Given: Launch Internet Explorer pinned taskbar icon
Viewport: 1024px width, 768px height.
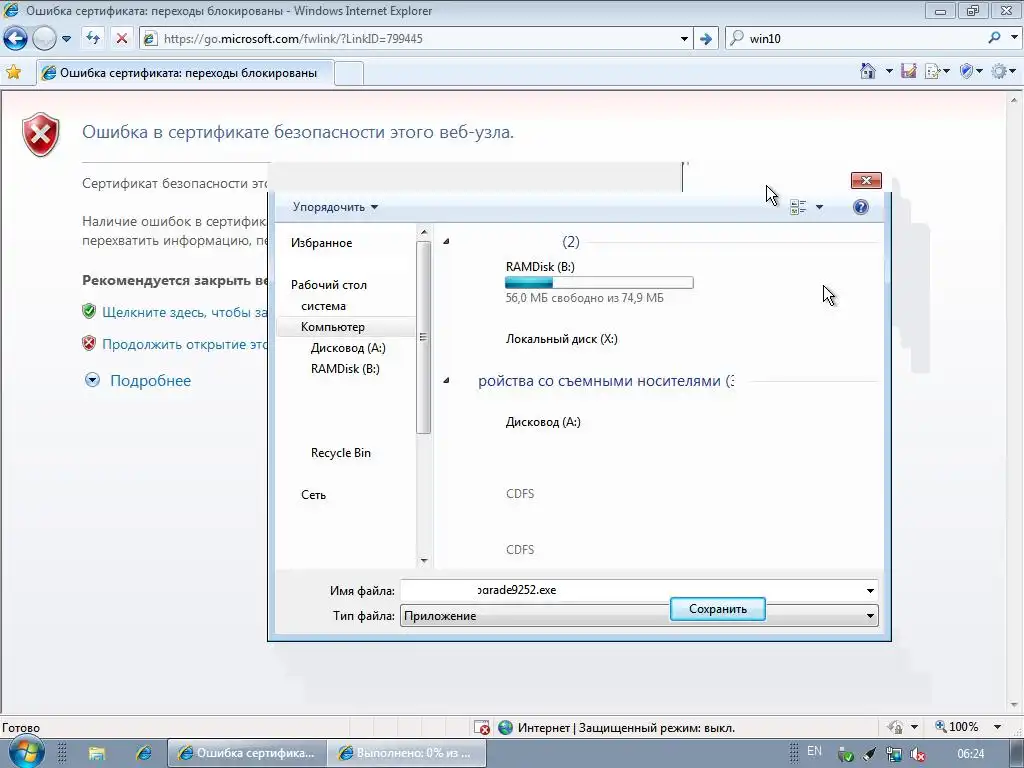Looking at the screenshot, I should [x=144, y=753].
